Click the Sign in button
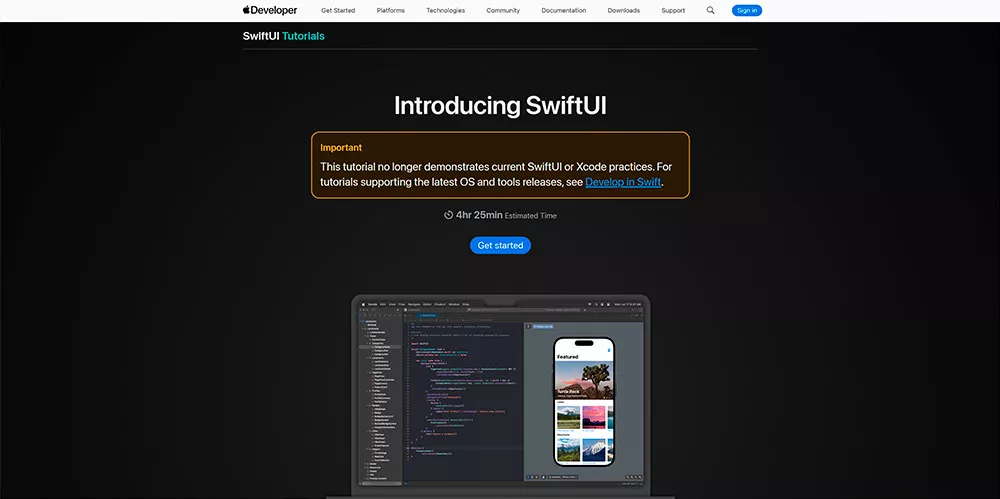 coord(747,10)
